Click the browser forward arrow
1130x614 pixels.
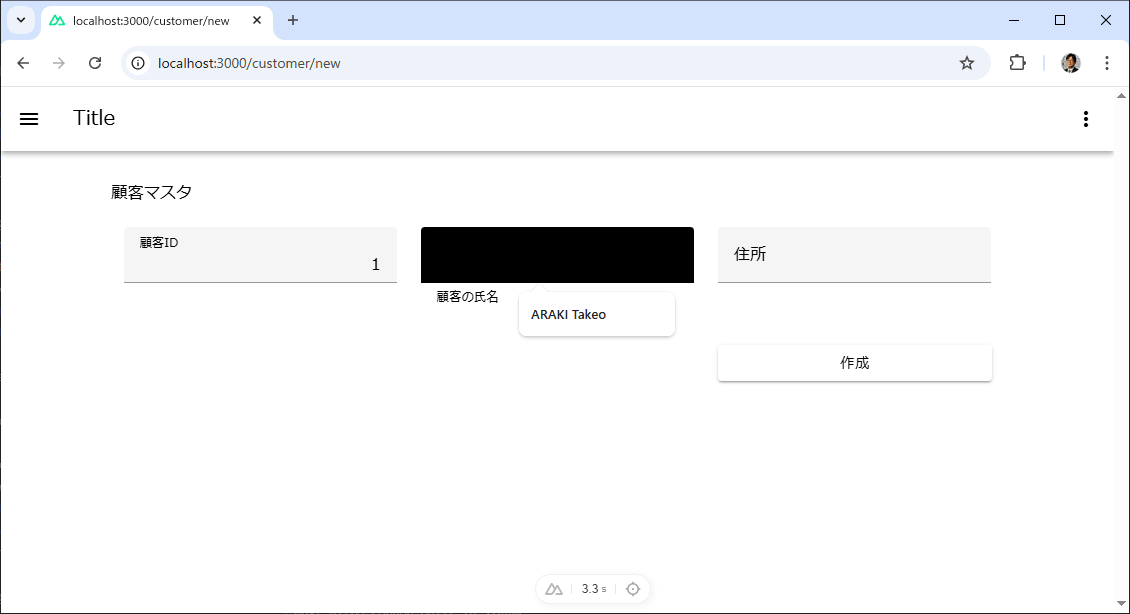click(x=58, y=63)
